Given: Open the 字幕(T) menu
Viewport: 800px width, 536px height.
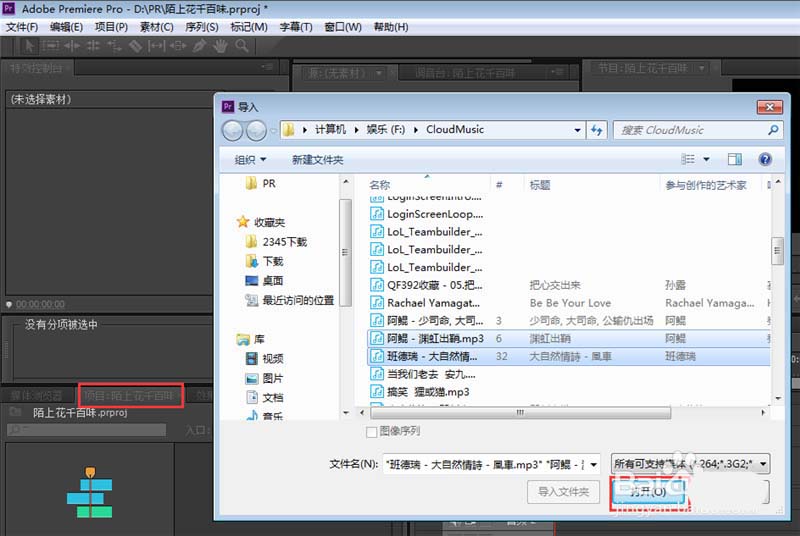Looking at the screenshot, I should 296,27.
